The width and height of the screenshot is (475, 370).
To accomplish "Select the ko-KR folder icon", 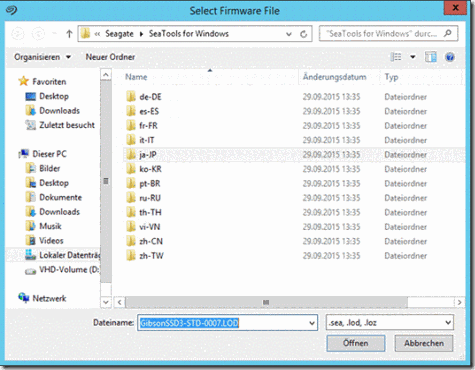I will tap(131, 169).
